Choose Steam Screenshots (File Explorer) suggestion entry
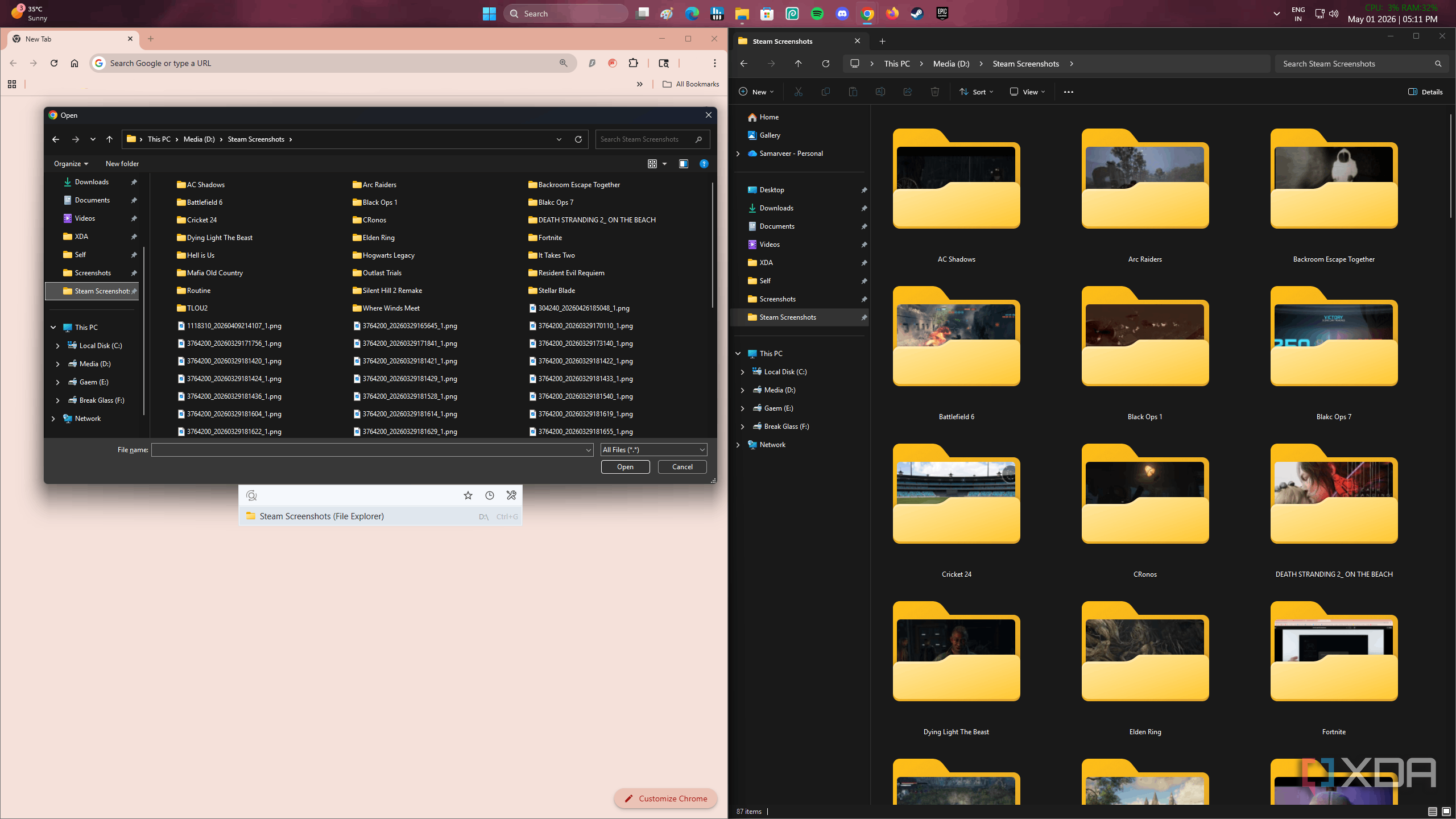This screenshot has width=1456, height=819. click(380, 516)
